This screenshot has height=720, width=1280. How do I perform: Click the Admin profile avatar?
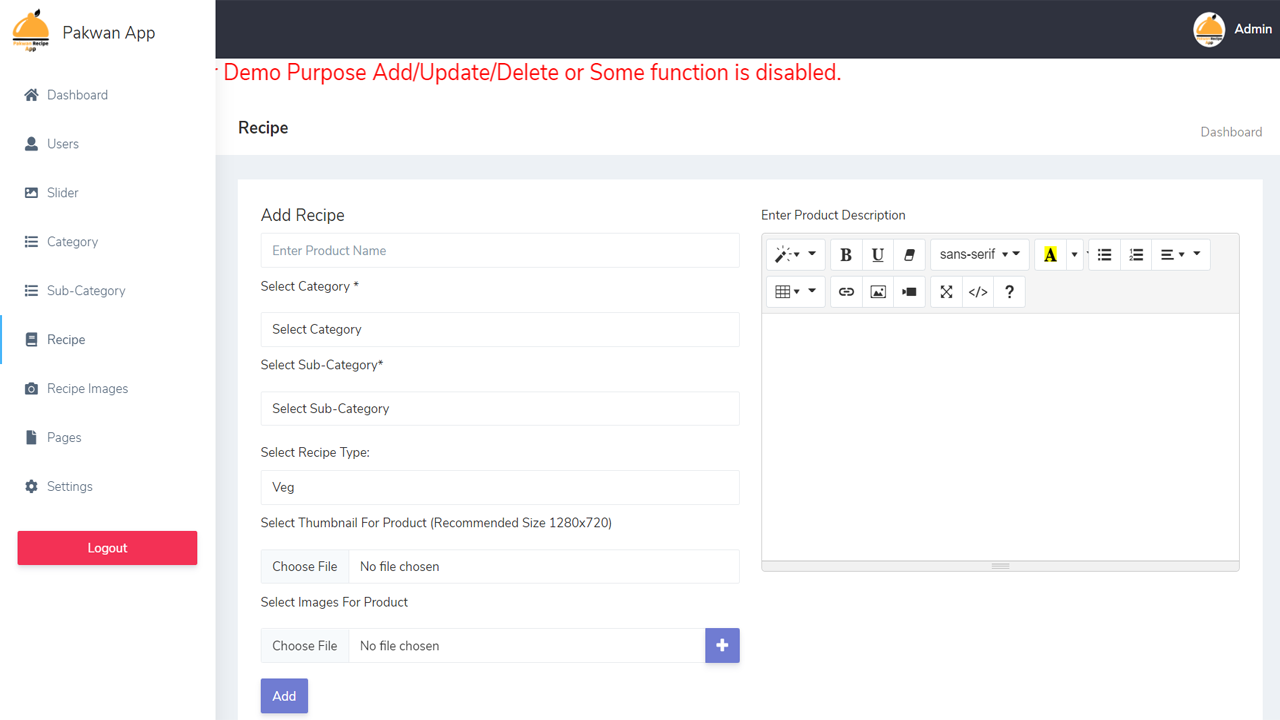(x=1209, y=30)
